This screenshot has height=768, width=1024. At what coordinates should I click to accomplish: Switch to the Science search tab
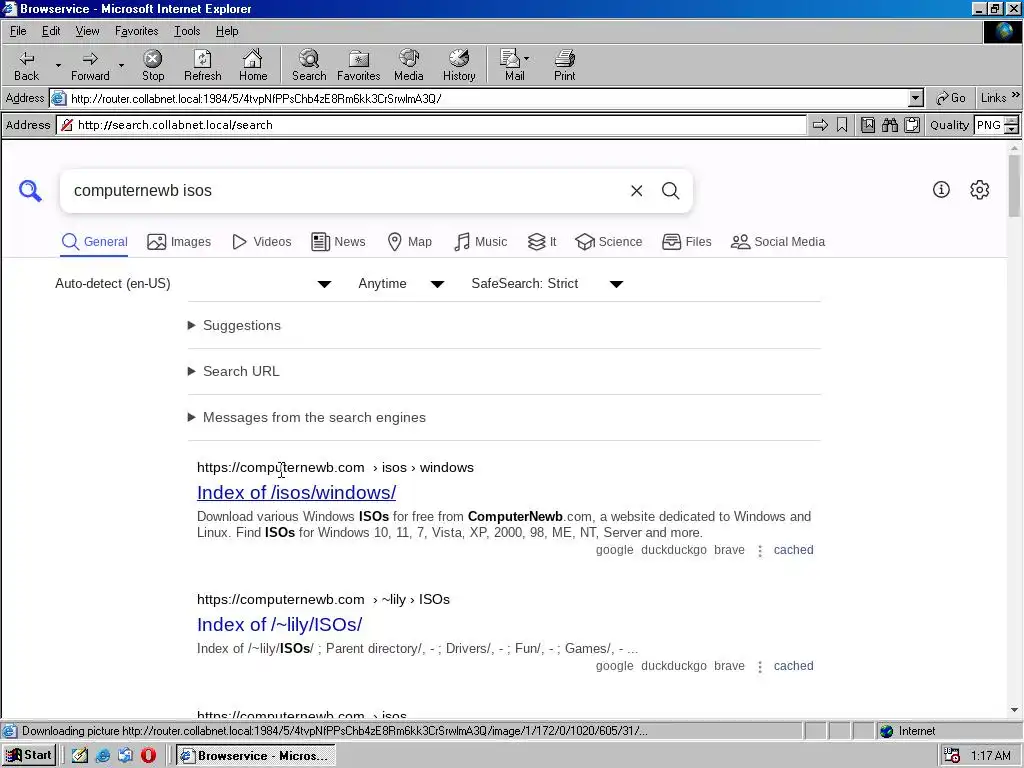(609, 242)
